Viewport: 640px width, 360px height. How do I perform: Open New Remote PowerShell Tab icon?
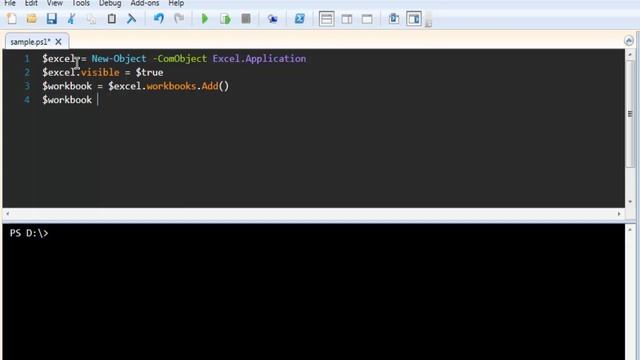click(x=272, y=18)
